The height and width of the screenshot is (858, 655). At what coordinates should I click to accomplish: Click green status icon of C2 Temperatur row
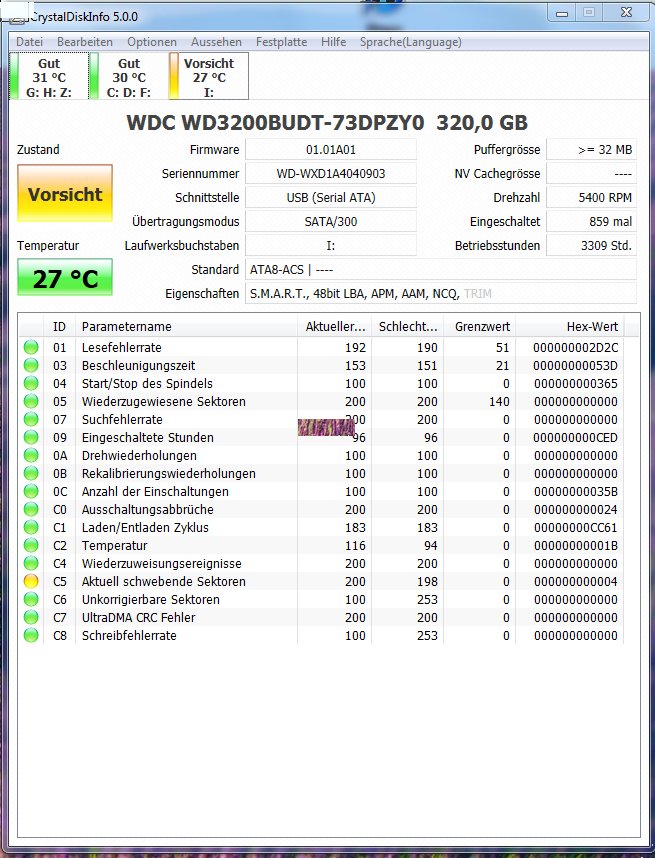[31, 546]
